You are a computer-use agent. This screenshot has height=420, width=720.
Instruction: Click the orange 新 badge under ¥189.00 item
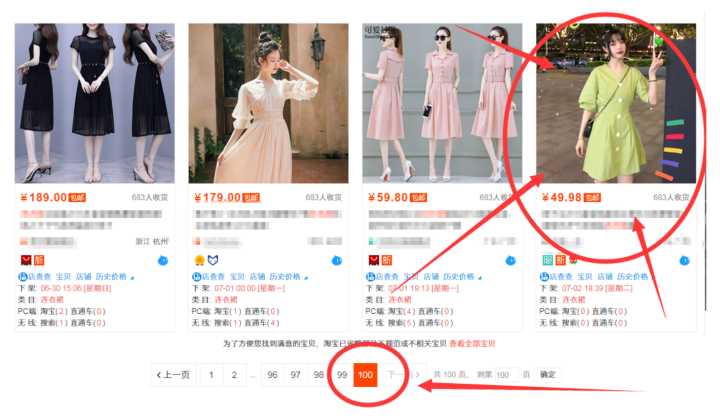[x=39, y=260]
